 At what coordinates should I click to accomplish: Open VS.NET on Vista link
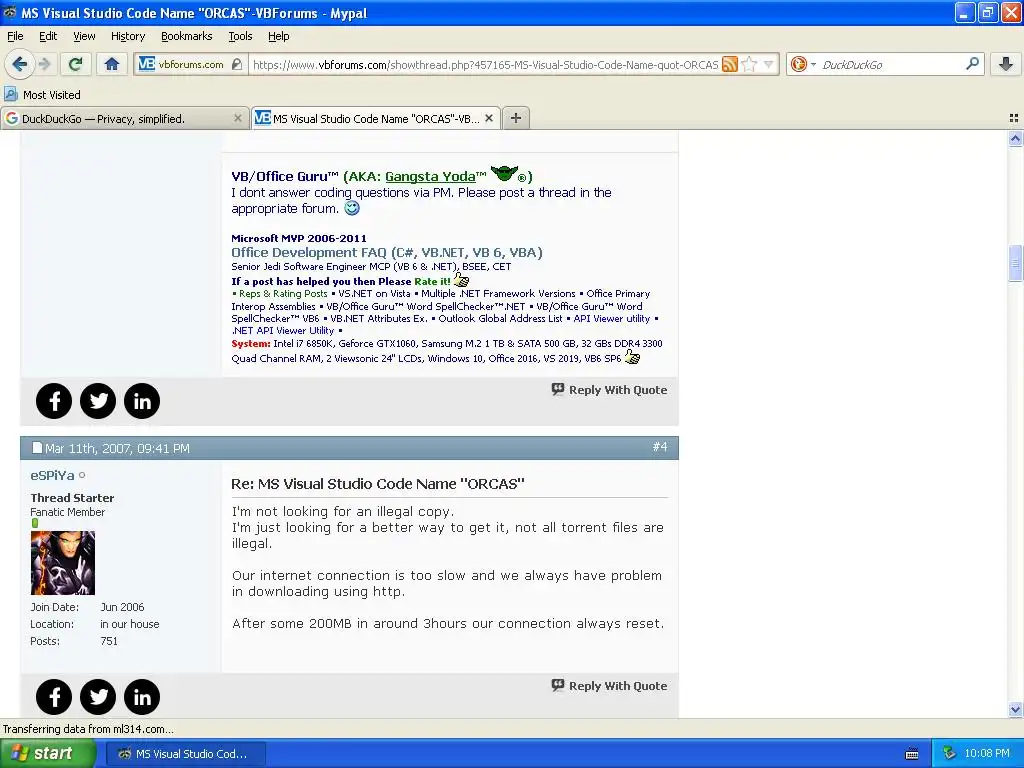pyautogui.click(x=374, y=294)
